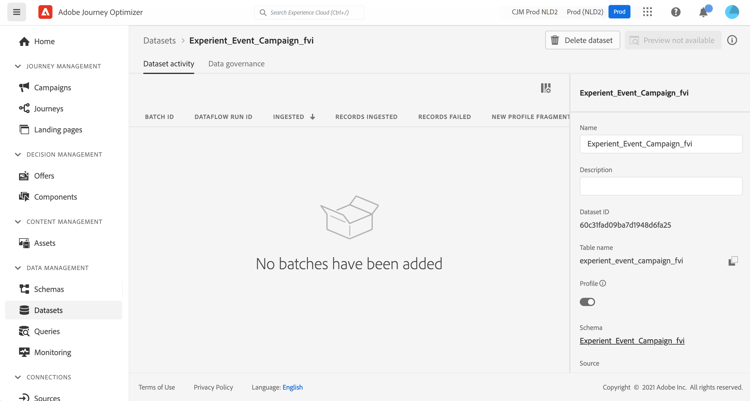Click the Description input field
The width and height of the screenshot is (750, 401).
661,186
